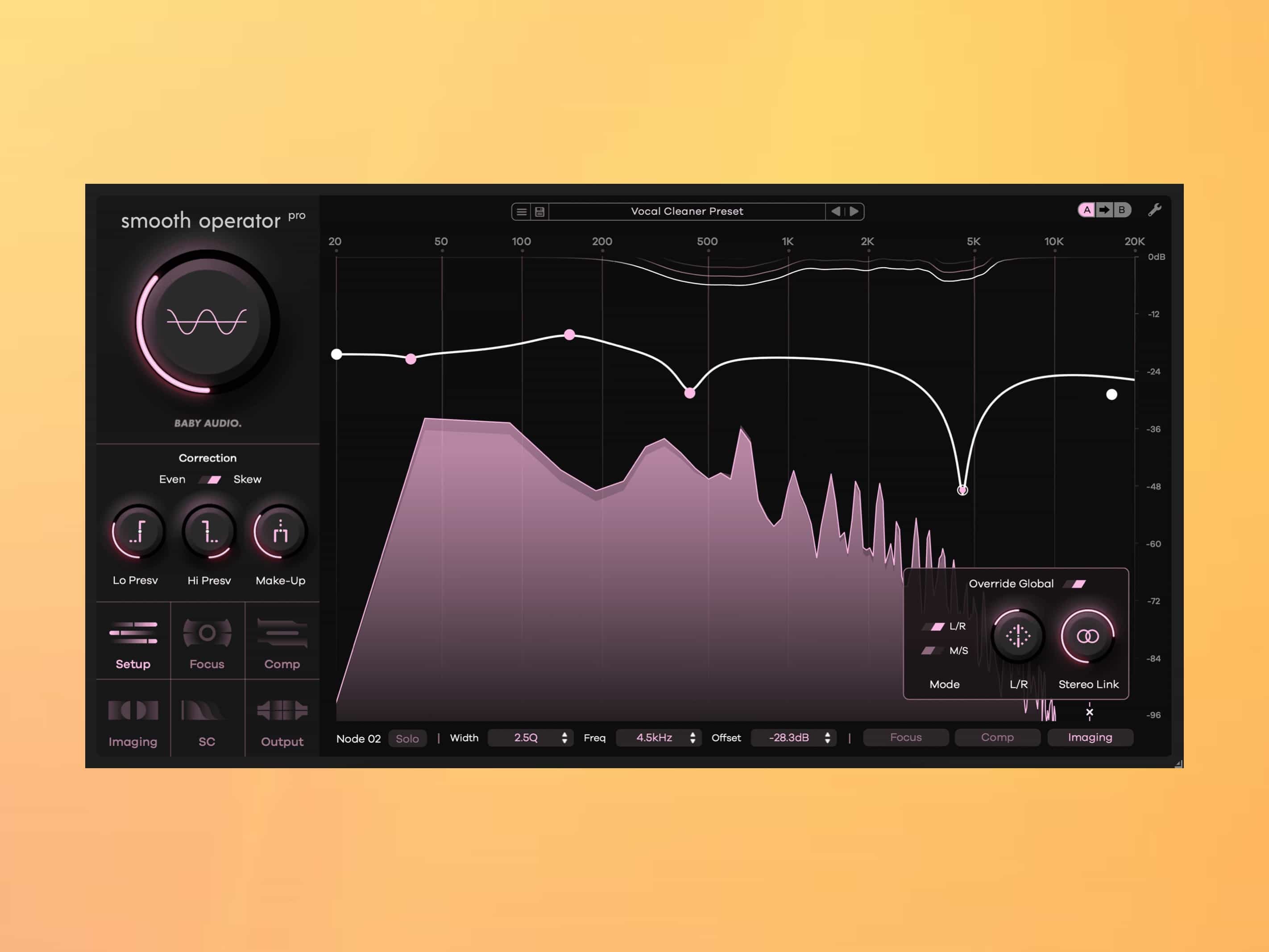Toggle Correction between Even and Skew

point(209,480)
